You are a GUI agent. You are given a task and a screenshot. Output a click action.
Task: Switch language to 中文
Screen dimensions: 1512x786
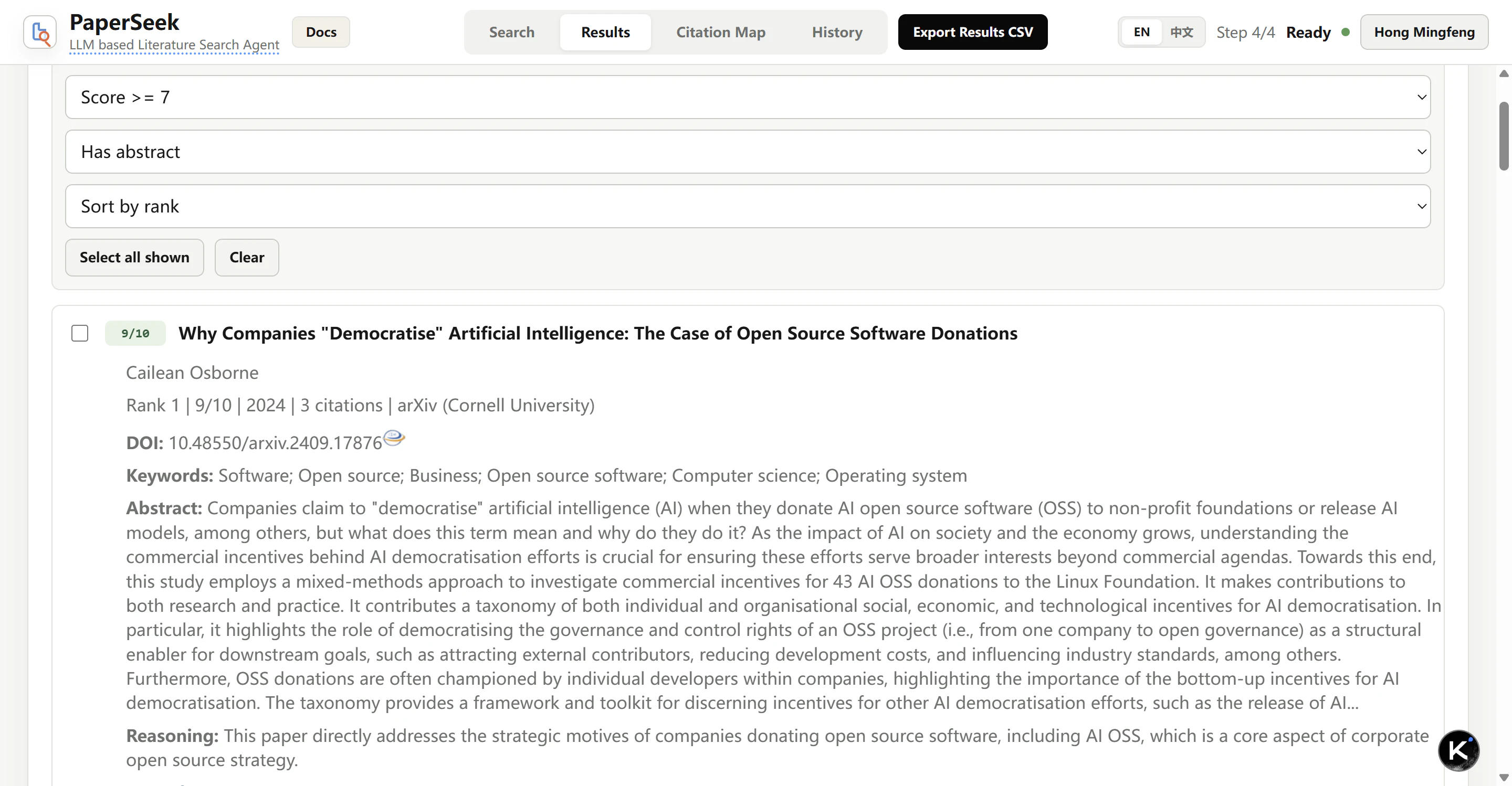[x=1182, y=32]
